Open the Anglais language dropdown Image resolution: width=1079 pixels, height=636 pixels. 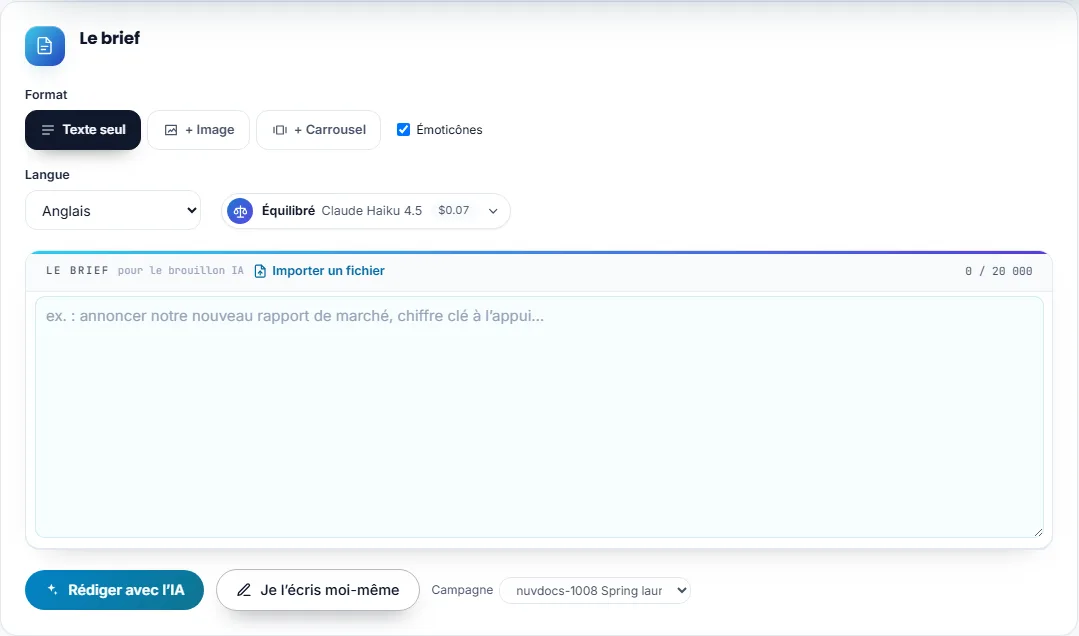point(113,211)
